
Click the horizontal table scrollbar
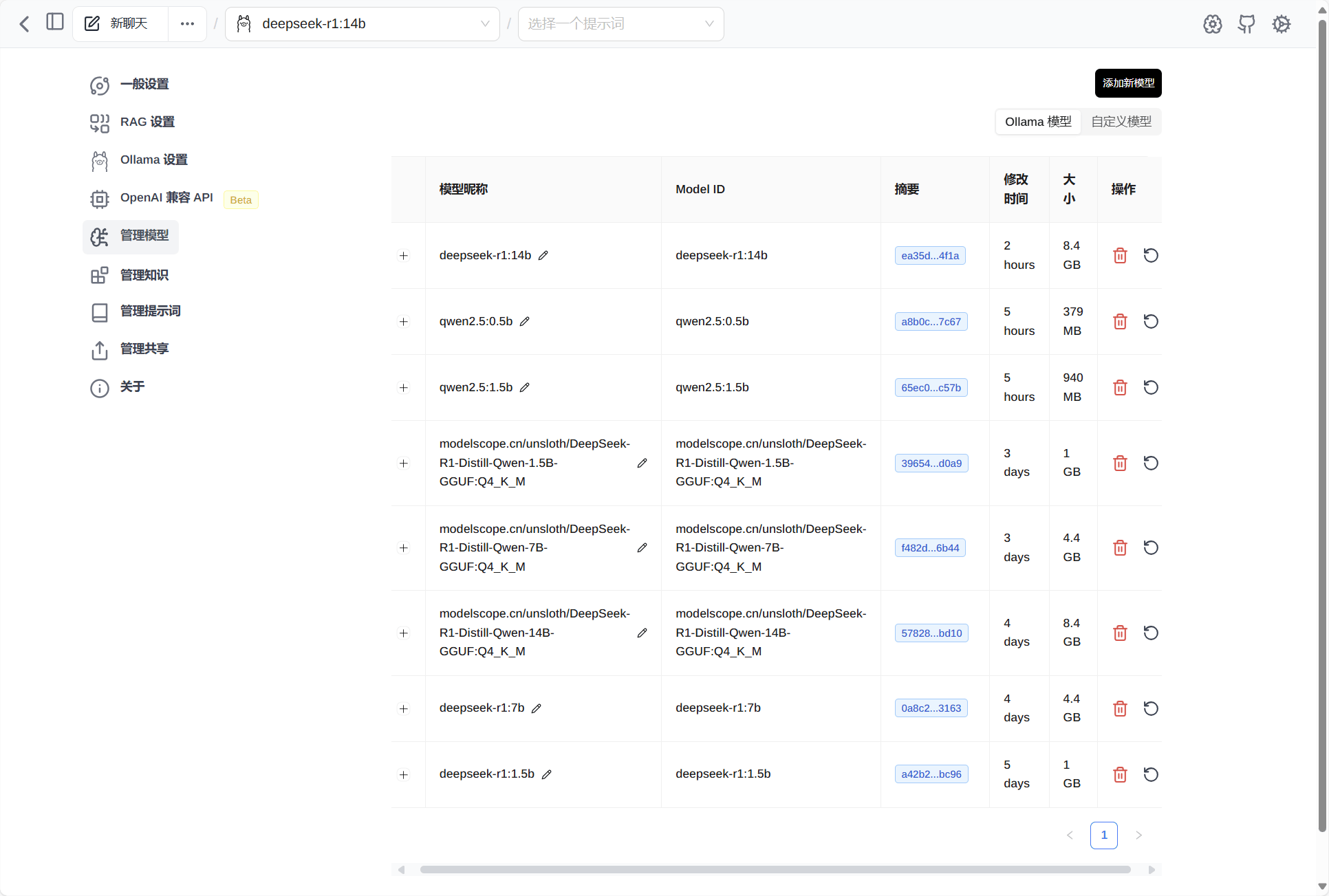[x=775, y=870]
